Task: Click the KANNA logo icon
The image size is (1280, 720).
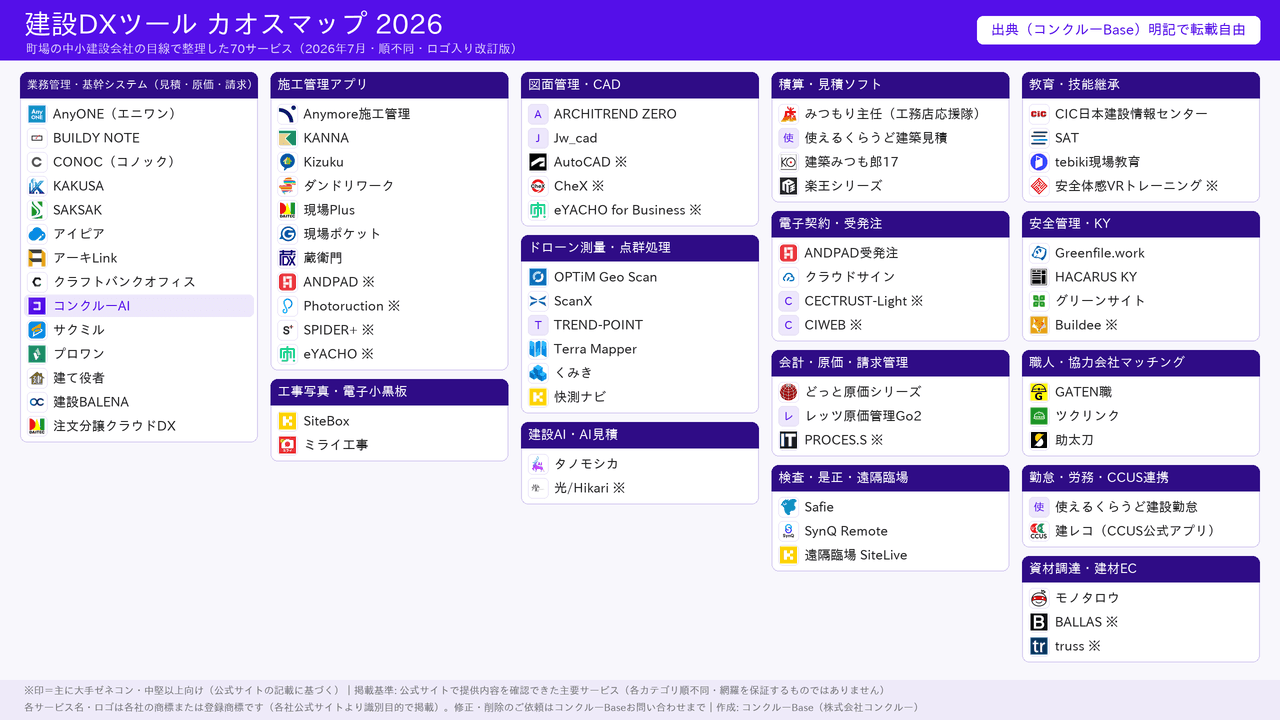Action: pyautogui.click(x=287, y=138)
